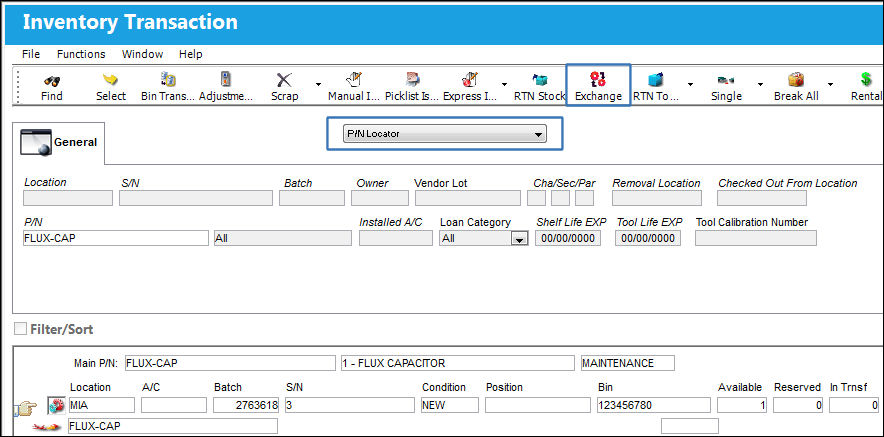Expand the arrow next to RTN To

690,85
